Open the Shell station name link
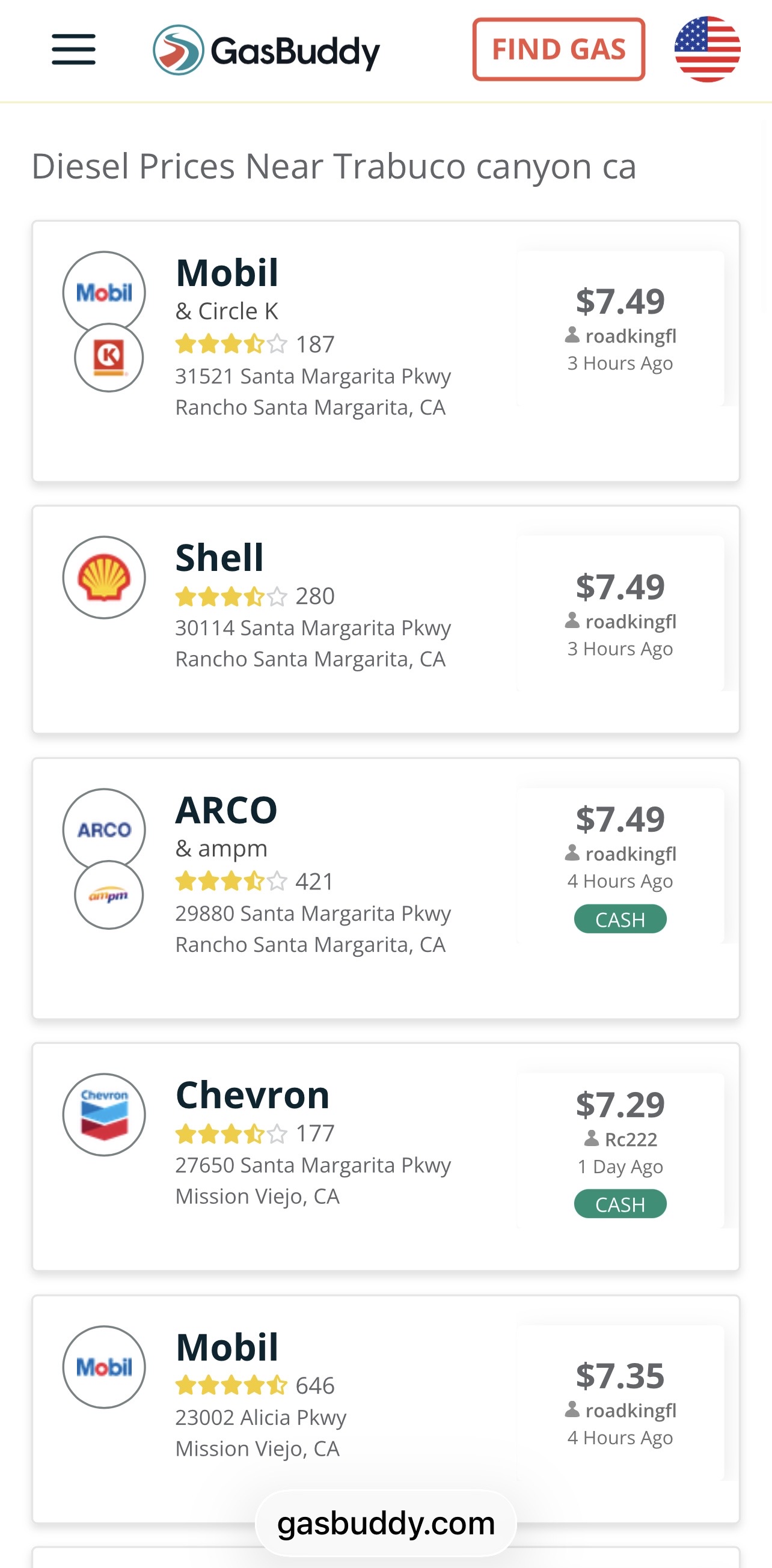Viewport: 772px width, 1568px height. (219, 557)
